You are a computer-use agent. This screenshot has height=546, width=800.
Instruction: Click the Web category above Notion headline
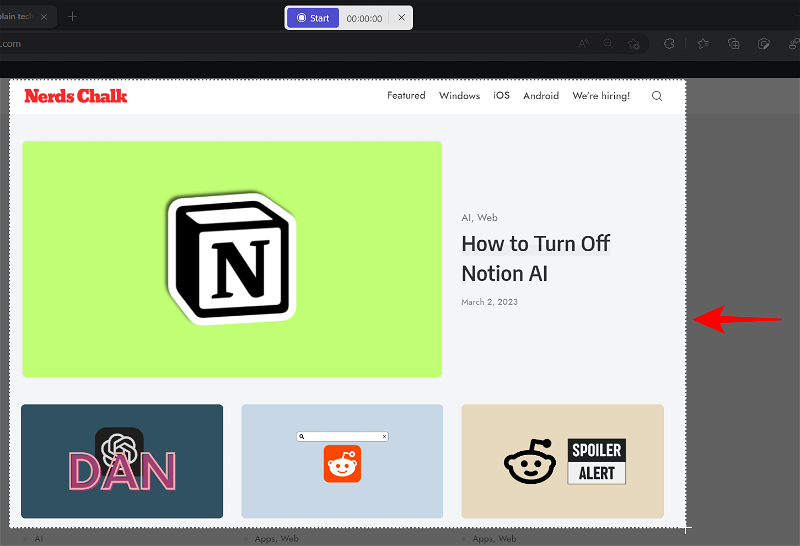click(487, 217)
